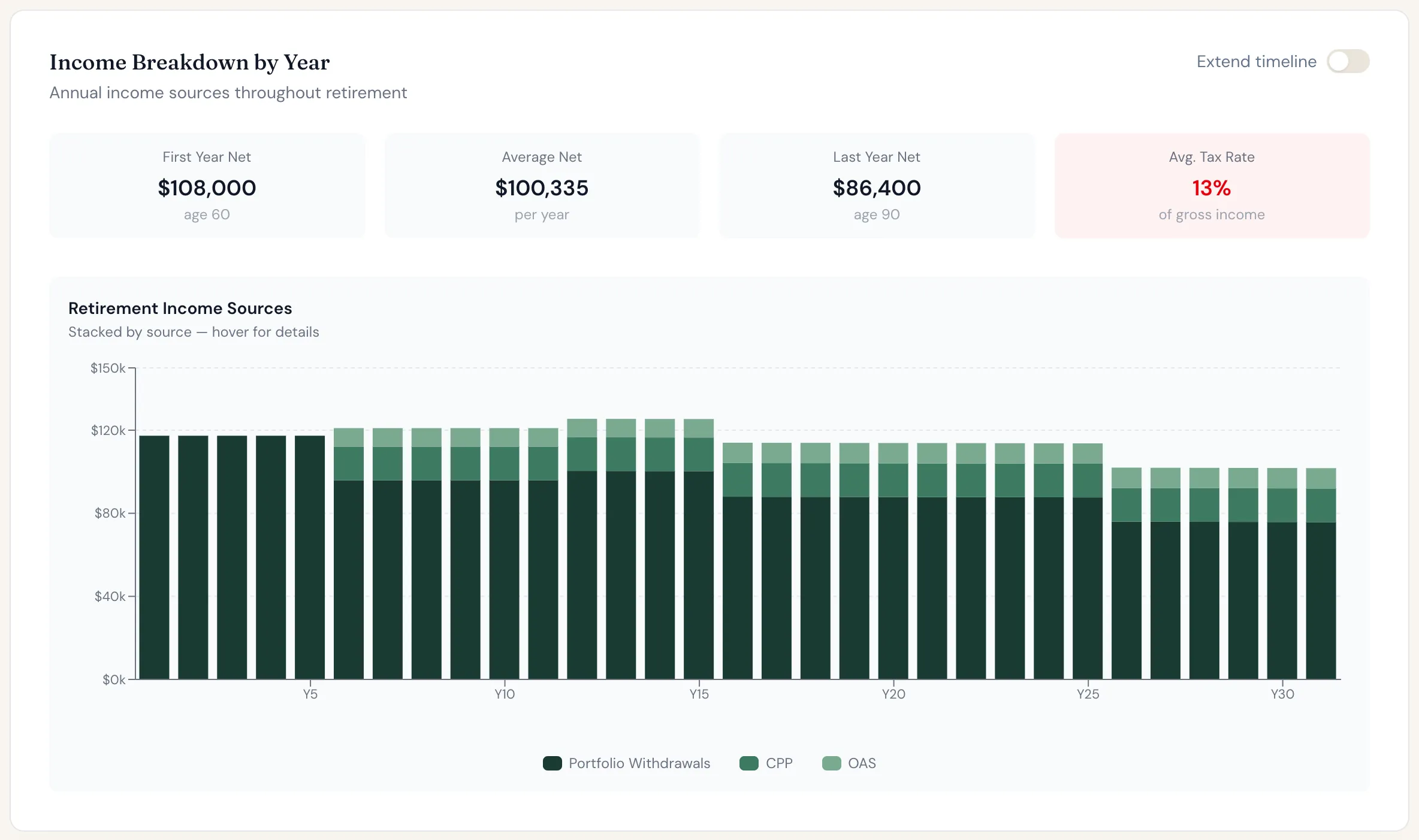Click the 13% tax rate value
This screenshot has height=840, width=1419.
pyautogui.click(x=1212, y=188)
